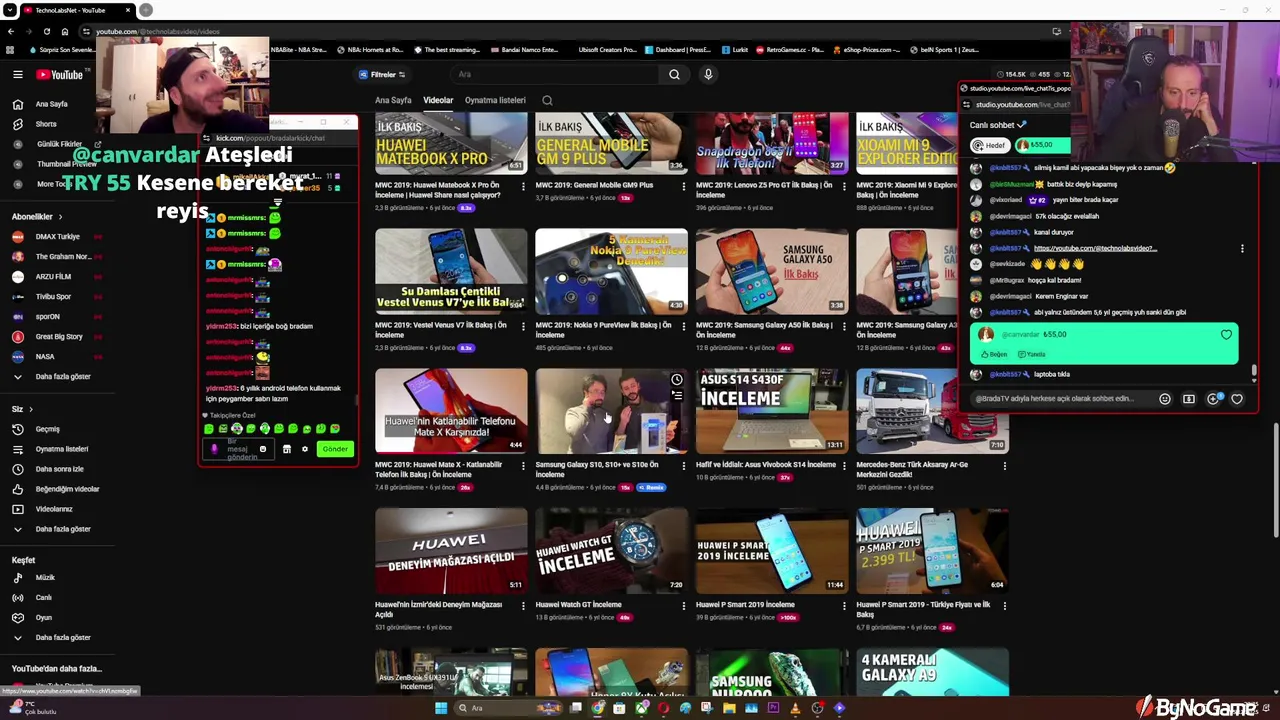Open ASUS S14 S430F İnceleme thumbnail
Image resolution: width=1280 pixels, height=720 pixels.
[772, 410]
